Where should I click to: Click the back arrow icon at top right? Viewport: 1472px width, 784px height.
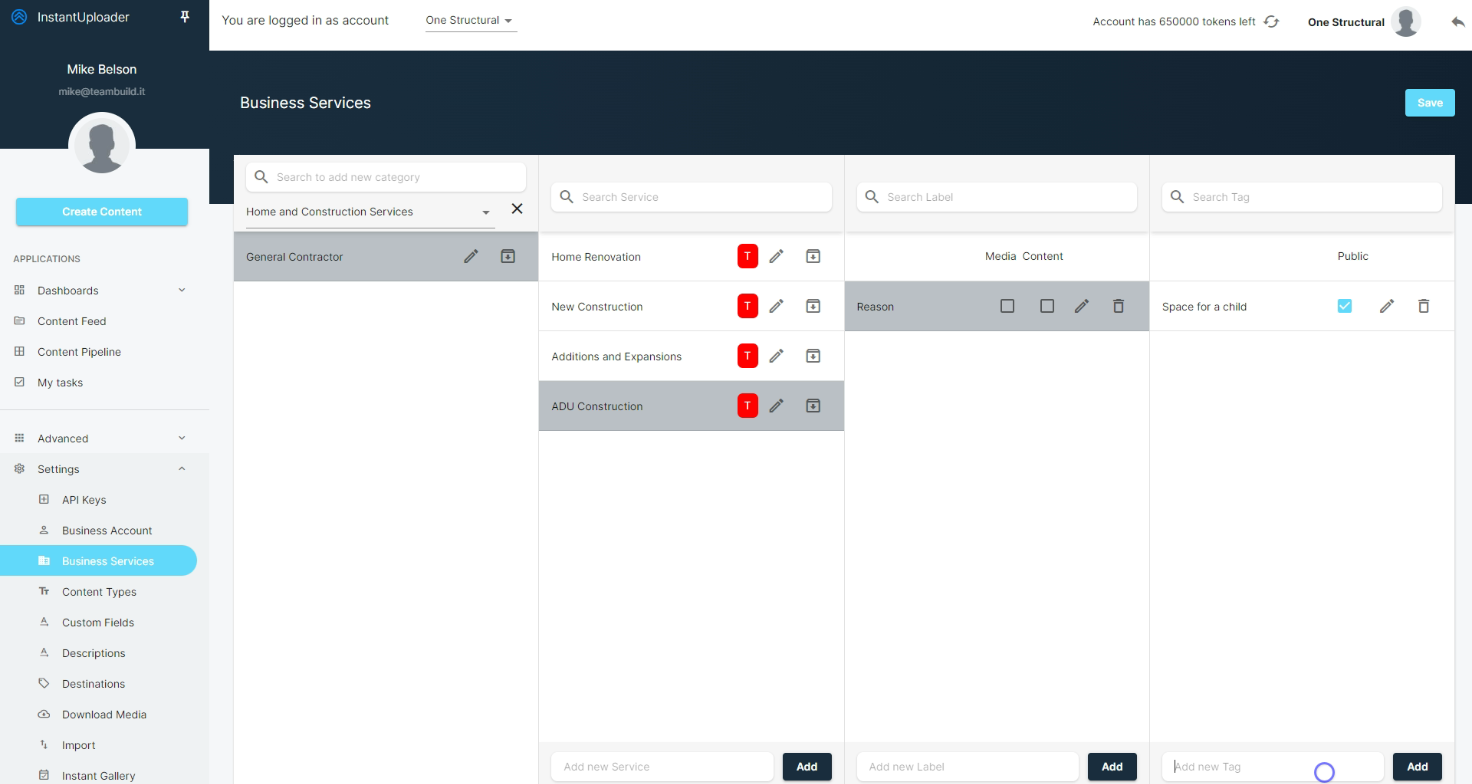point(1457,21)
